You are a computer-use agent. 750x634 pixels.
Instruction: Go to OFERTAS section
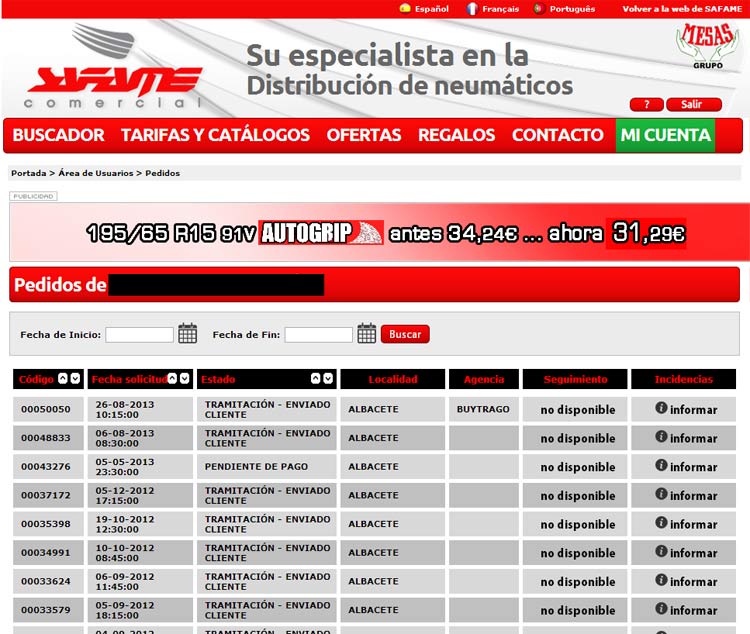pos(364,135)
